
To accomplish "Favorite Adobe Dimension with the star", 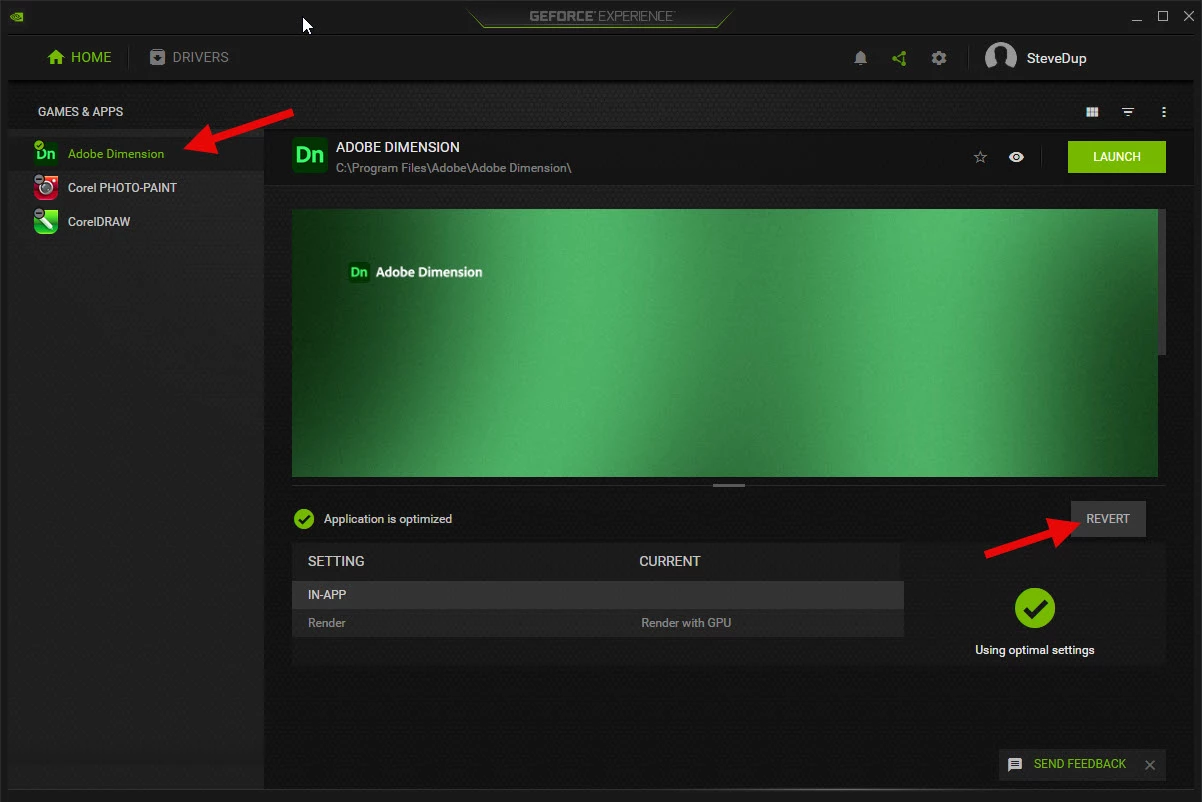I will [x=980, y=157].
